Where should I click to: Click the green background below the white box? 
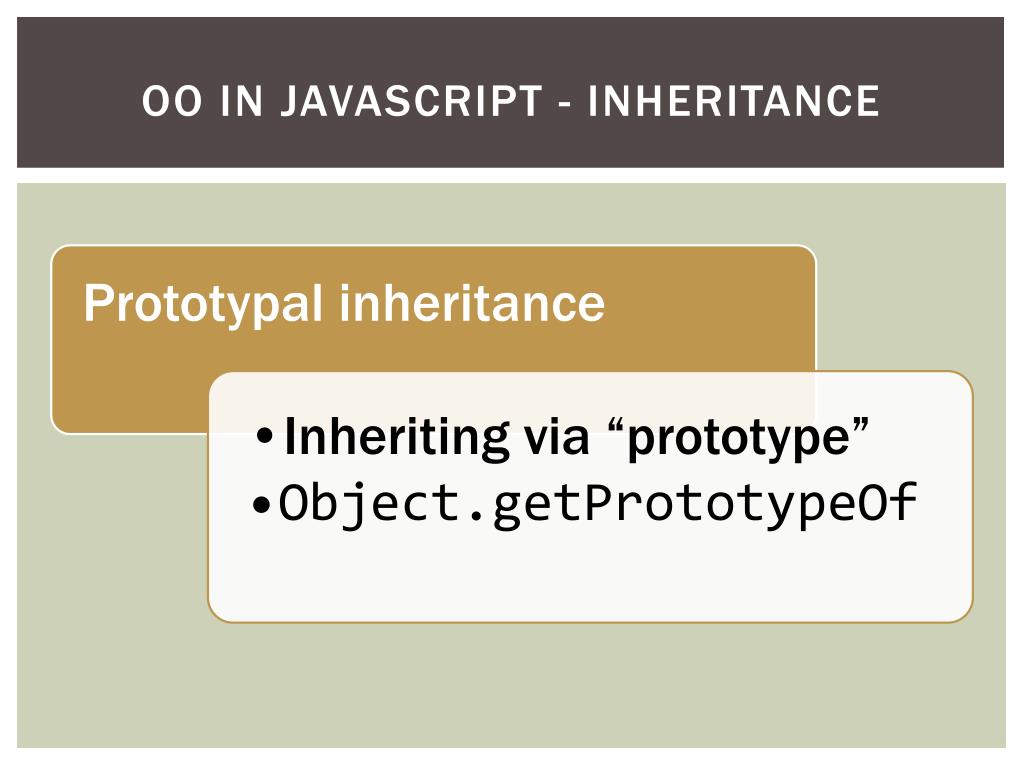[511, 686]
